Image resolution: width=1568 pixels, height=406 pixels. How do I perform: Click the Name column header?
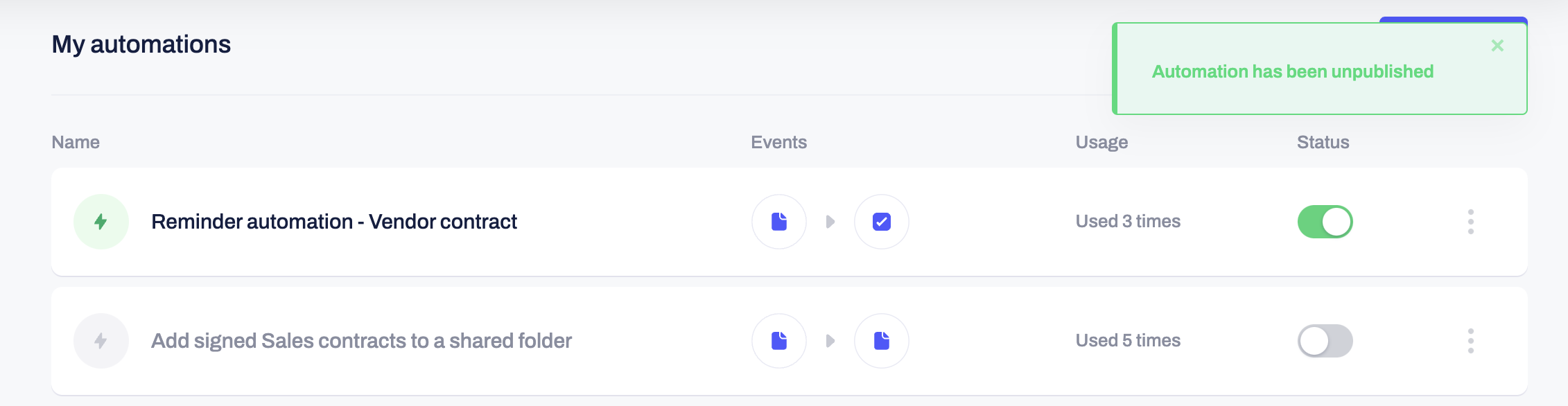click(x=76, y=142)
